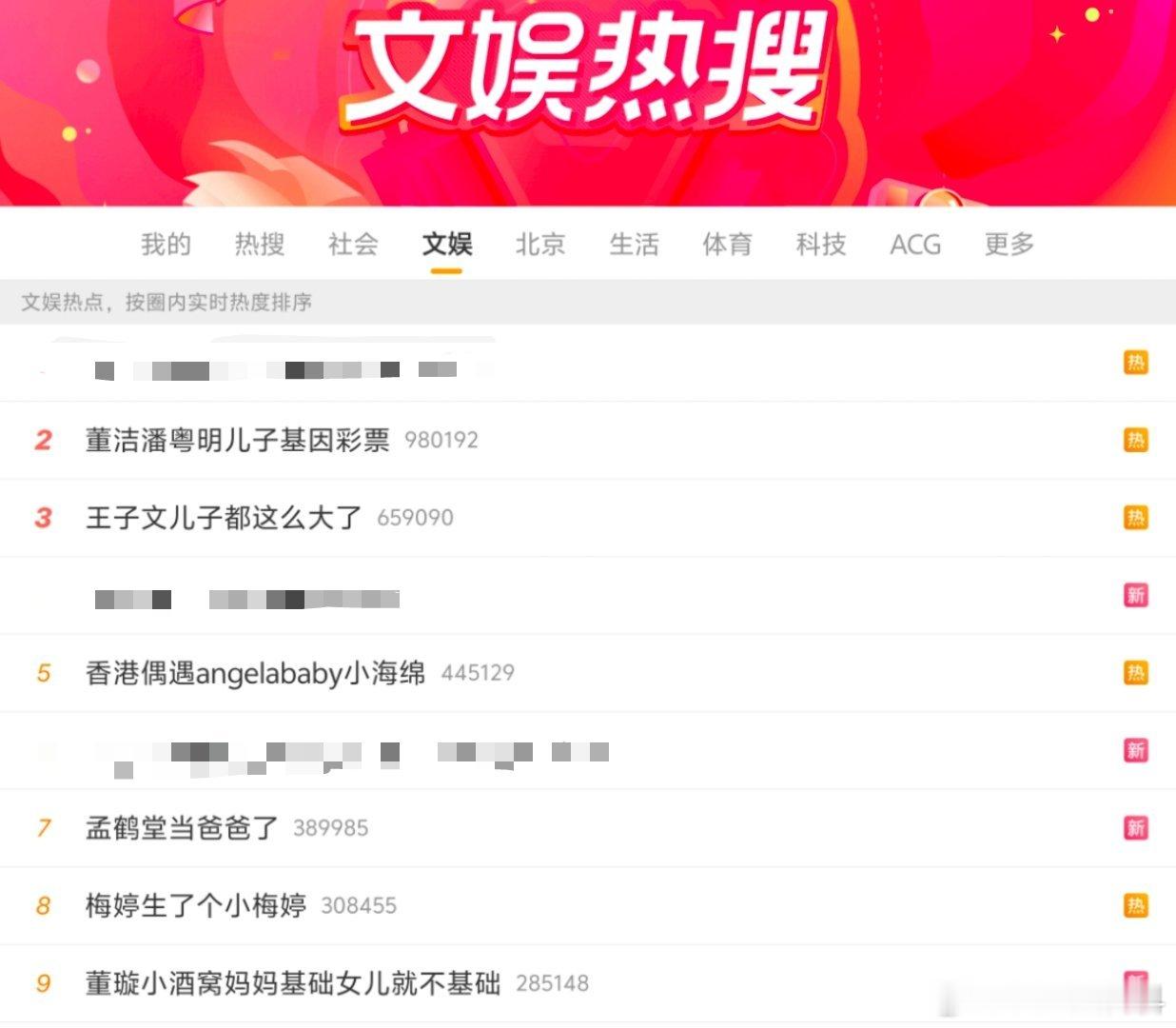Expand the 更多 tab options
This screenshot has height=1028, width=1176.
(1009, 245)
